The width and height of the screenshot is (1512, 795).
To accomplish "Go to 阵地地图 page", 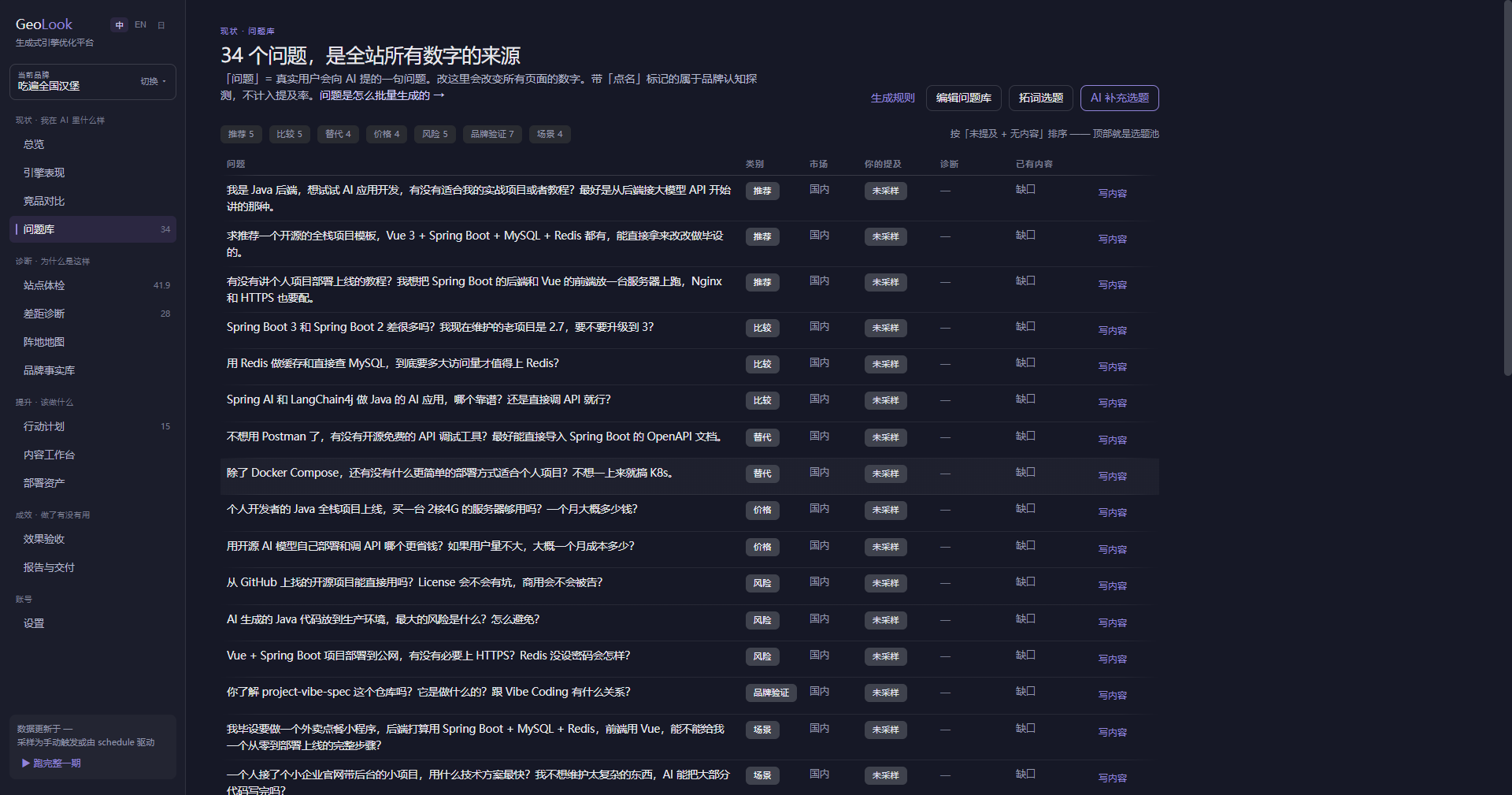I will click(93, 342).
